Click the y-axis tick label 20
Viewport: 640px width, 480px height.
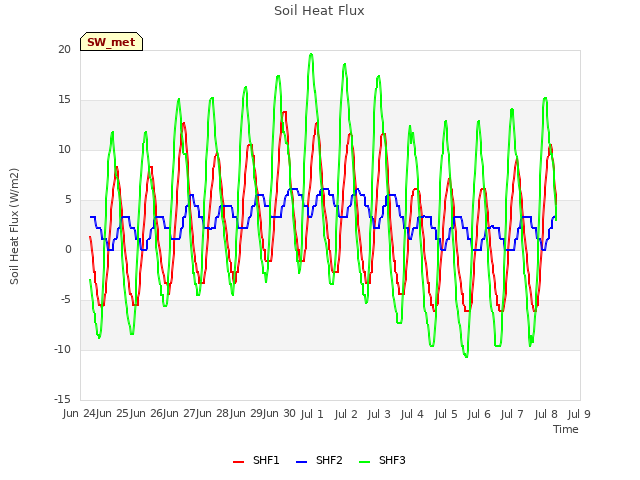click(64, 49)
